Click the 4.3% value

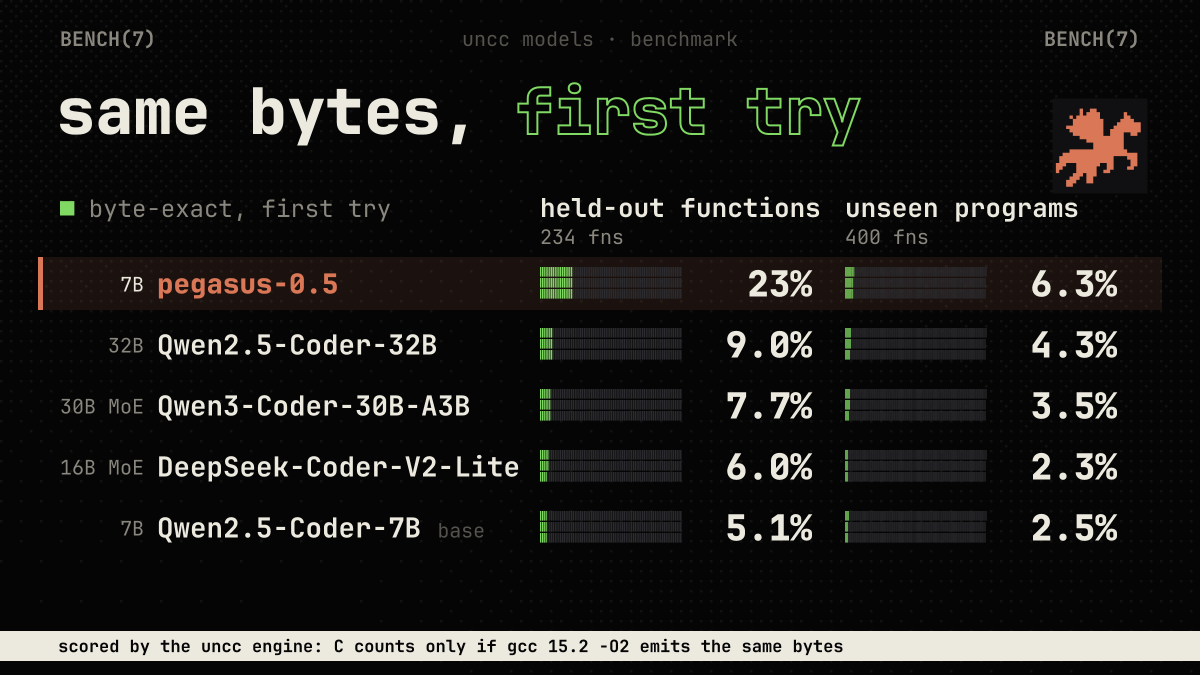1074,346
